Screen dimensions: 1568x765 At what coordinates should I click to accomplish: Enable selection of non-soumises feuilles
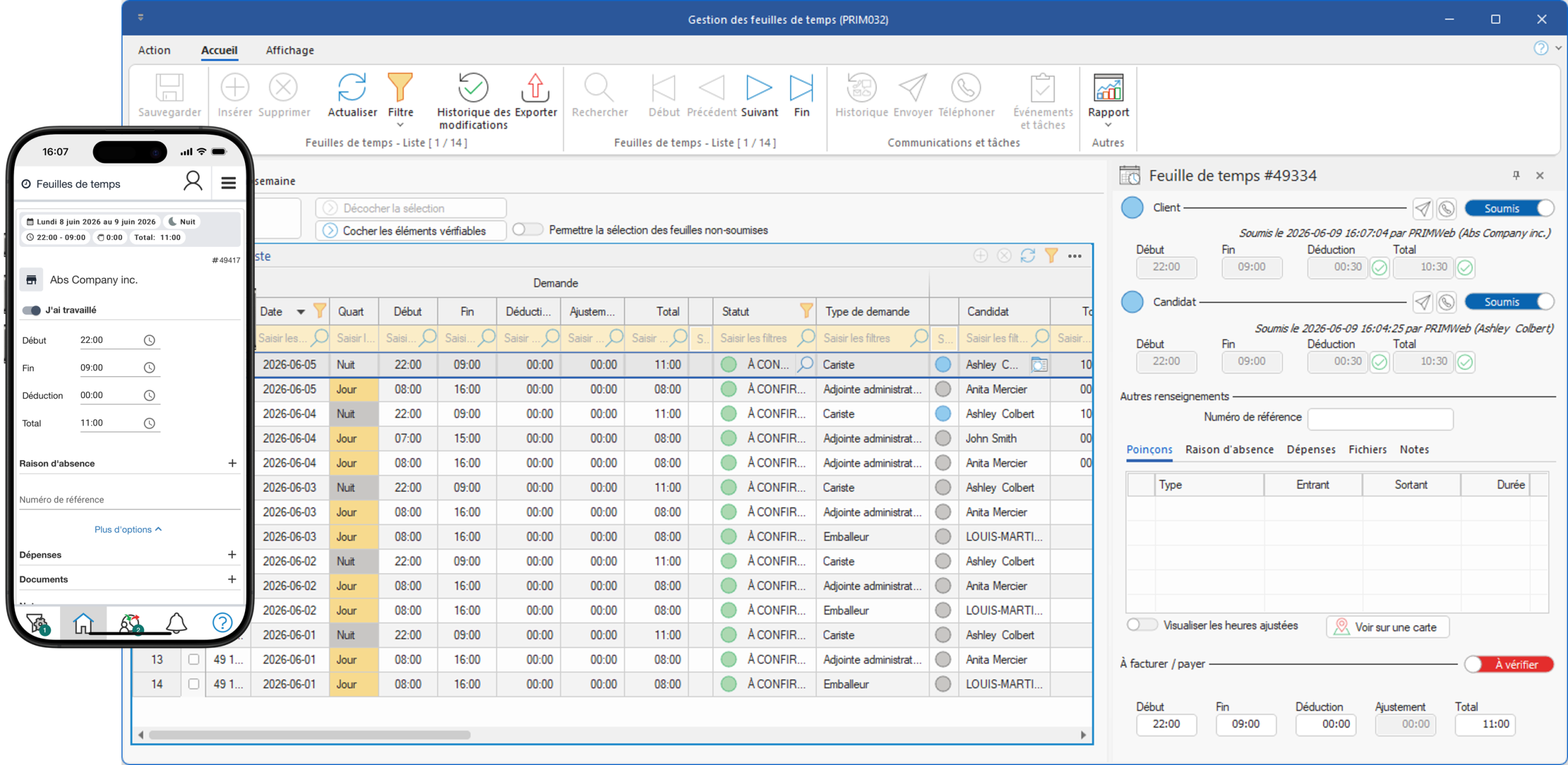click(527, 230)
